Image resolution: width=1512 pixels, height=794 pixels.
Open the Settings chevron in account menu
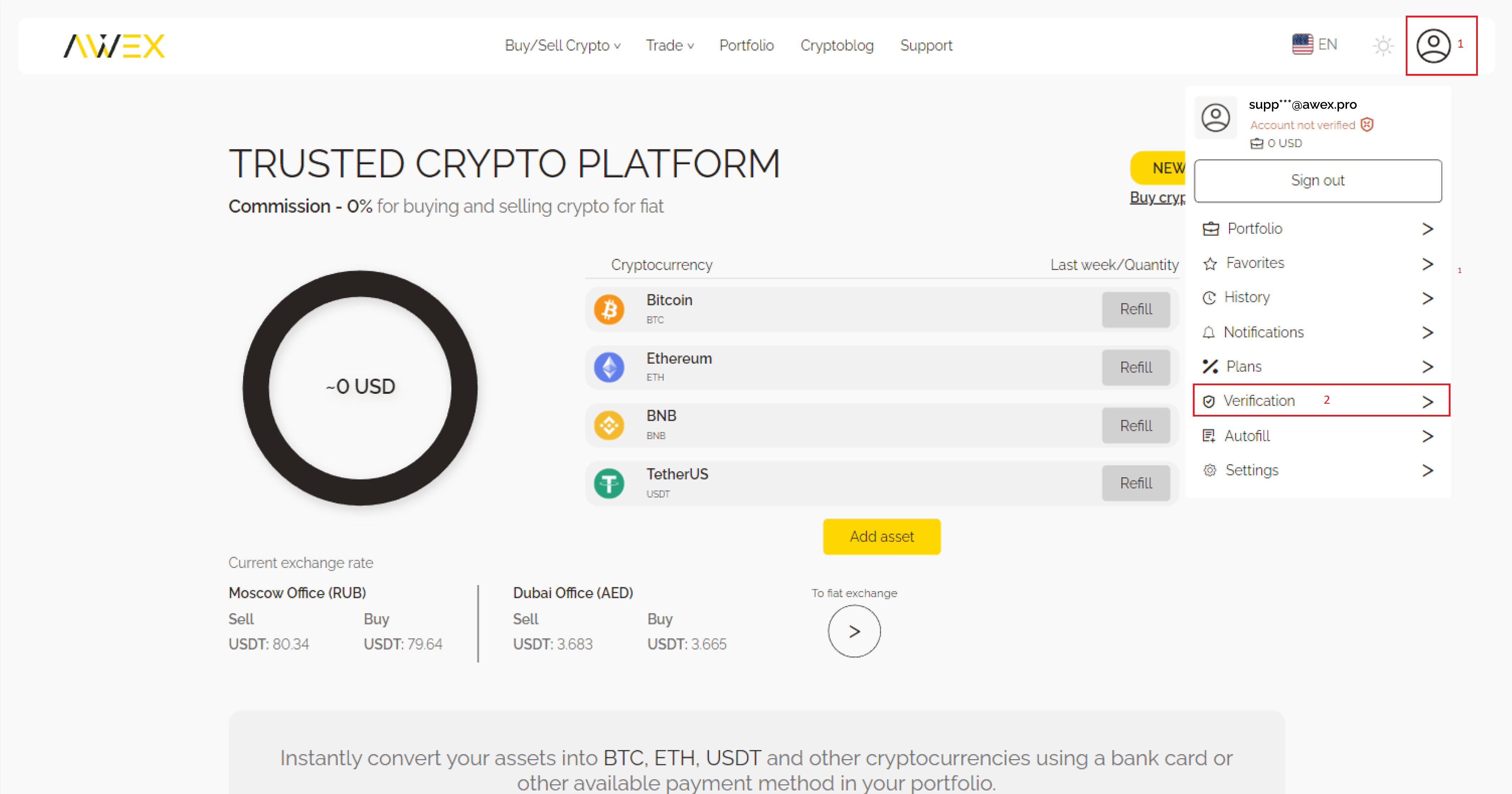click(x=1427, y=470)
